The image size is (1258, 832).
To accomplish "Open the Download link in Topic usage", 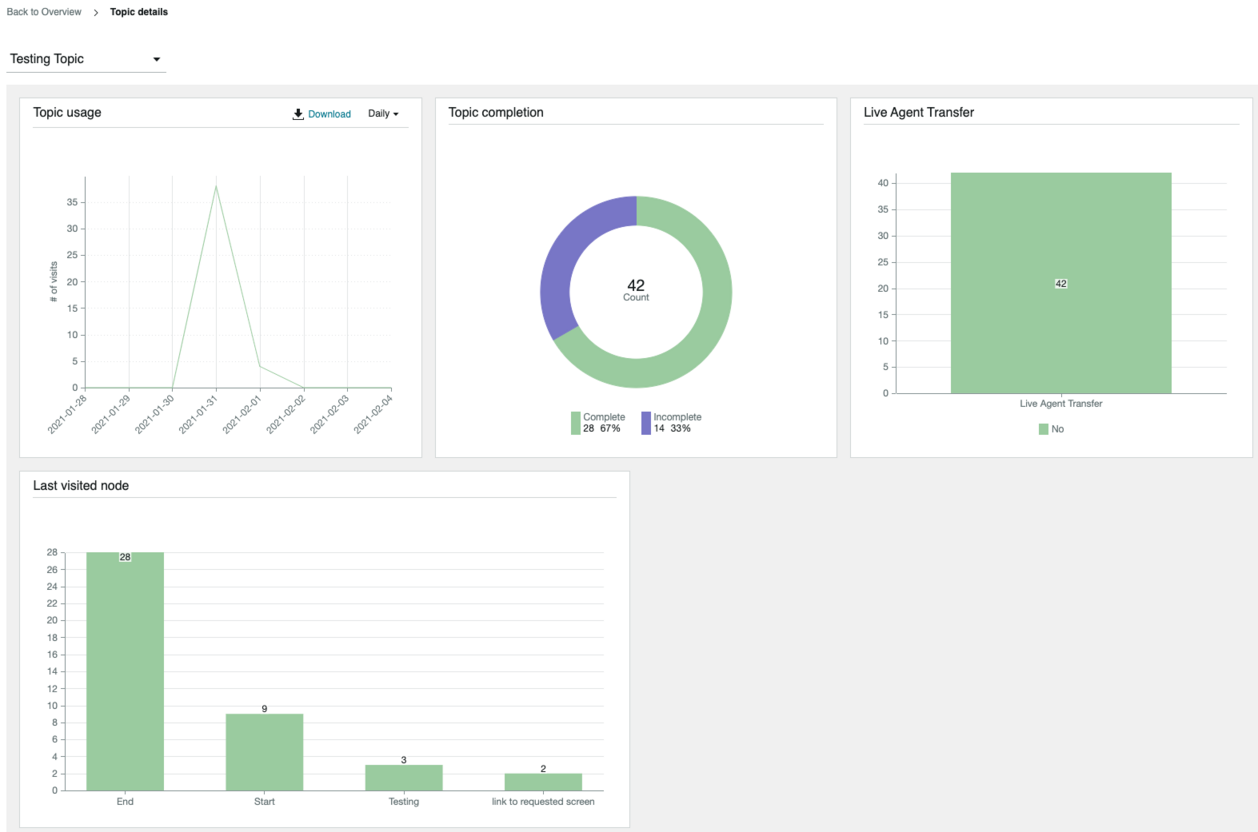I will click(x=329, y=114).
